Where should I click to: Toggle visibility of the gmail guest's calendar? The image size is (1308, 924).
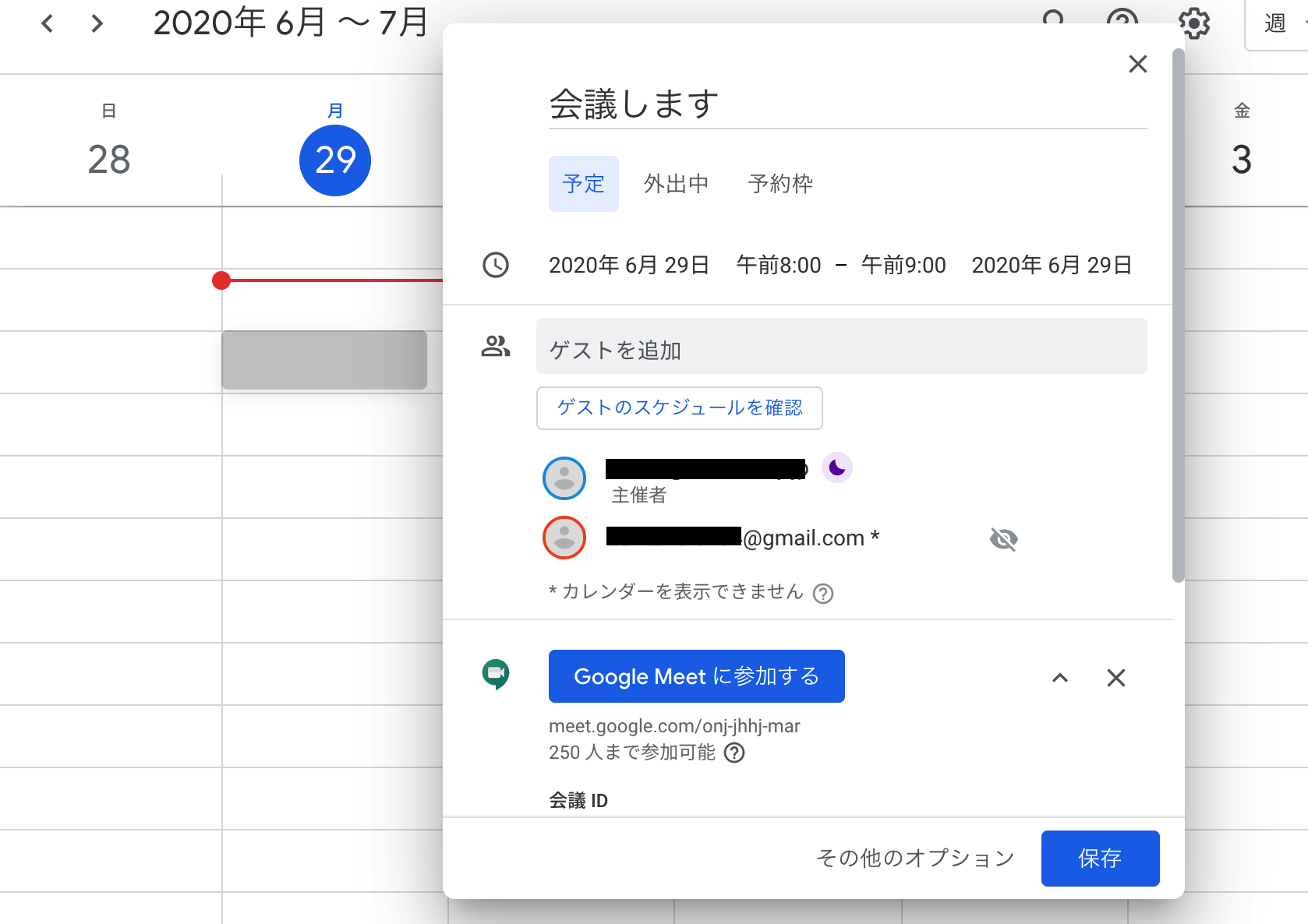pyautogui.click(x=1002, y=538)
